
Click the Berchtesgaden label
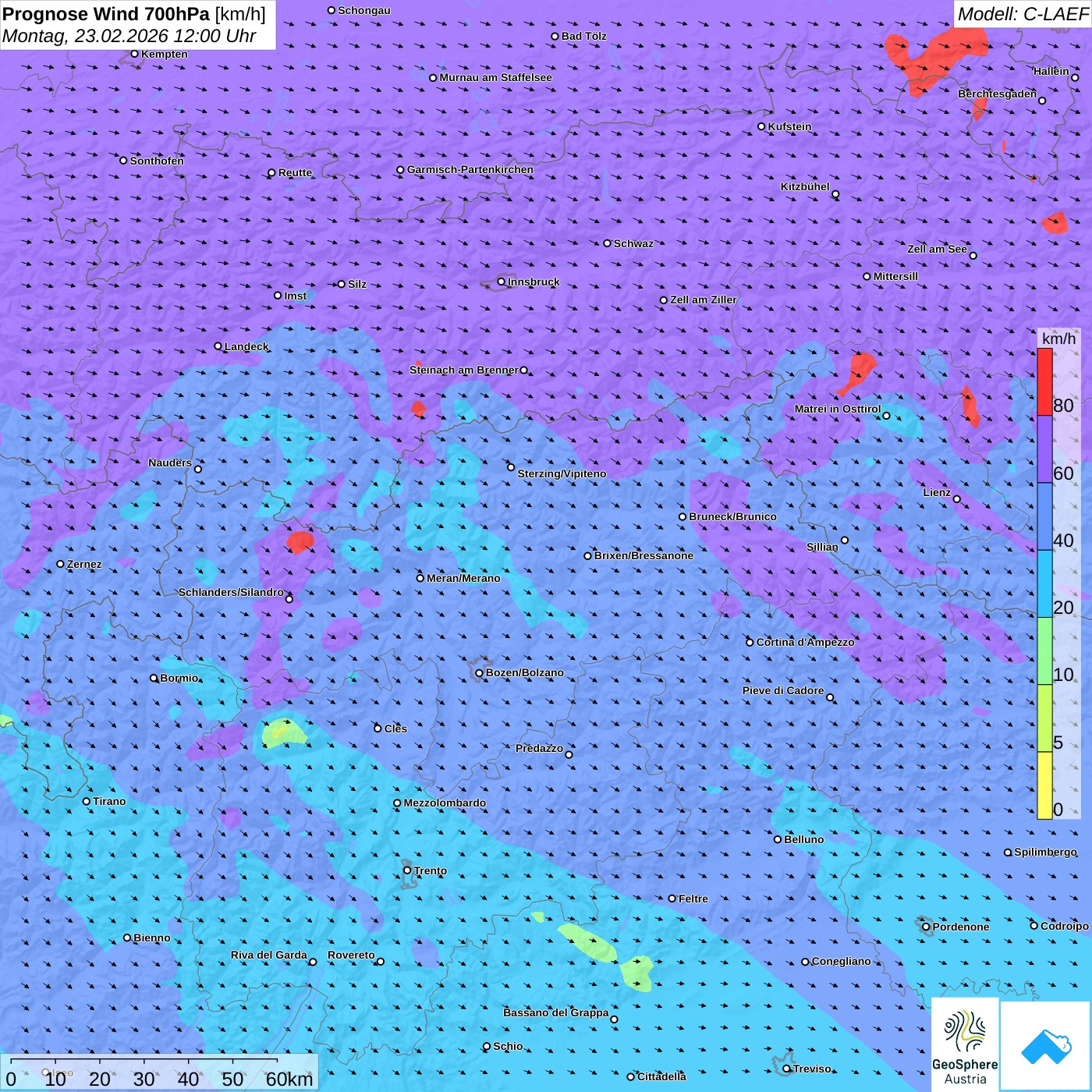(998, 94)
